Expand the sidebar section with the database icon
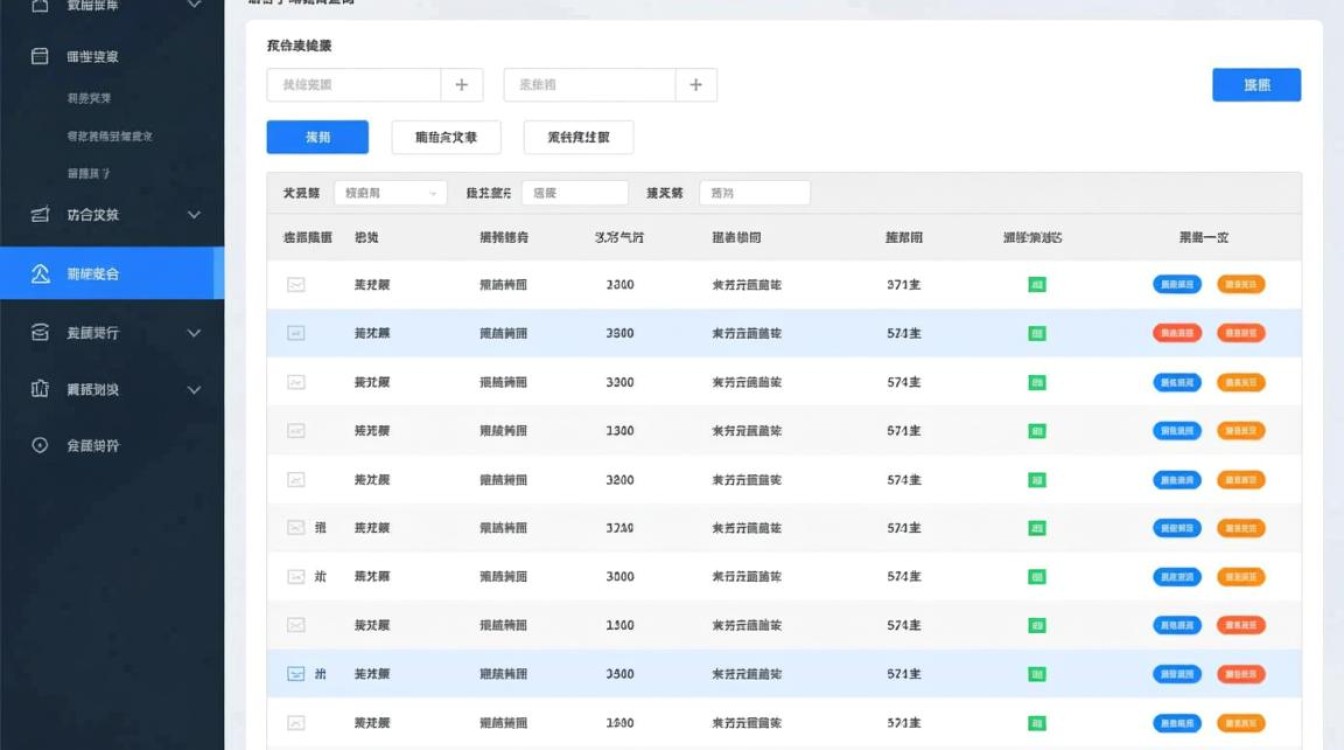 coord(194,333)
